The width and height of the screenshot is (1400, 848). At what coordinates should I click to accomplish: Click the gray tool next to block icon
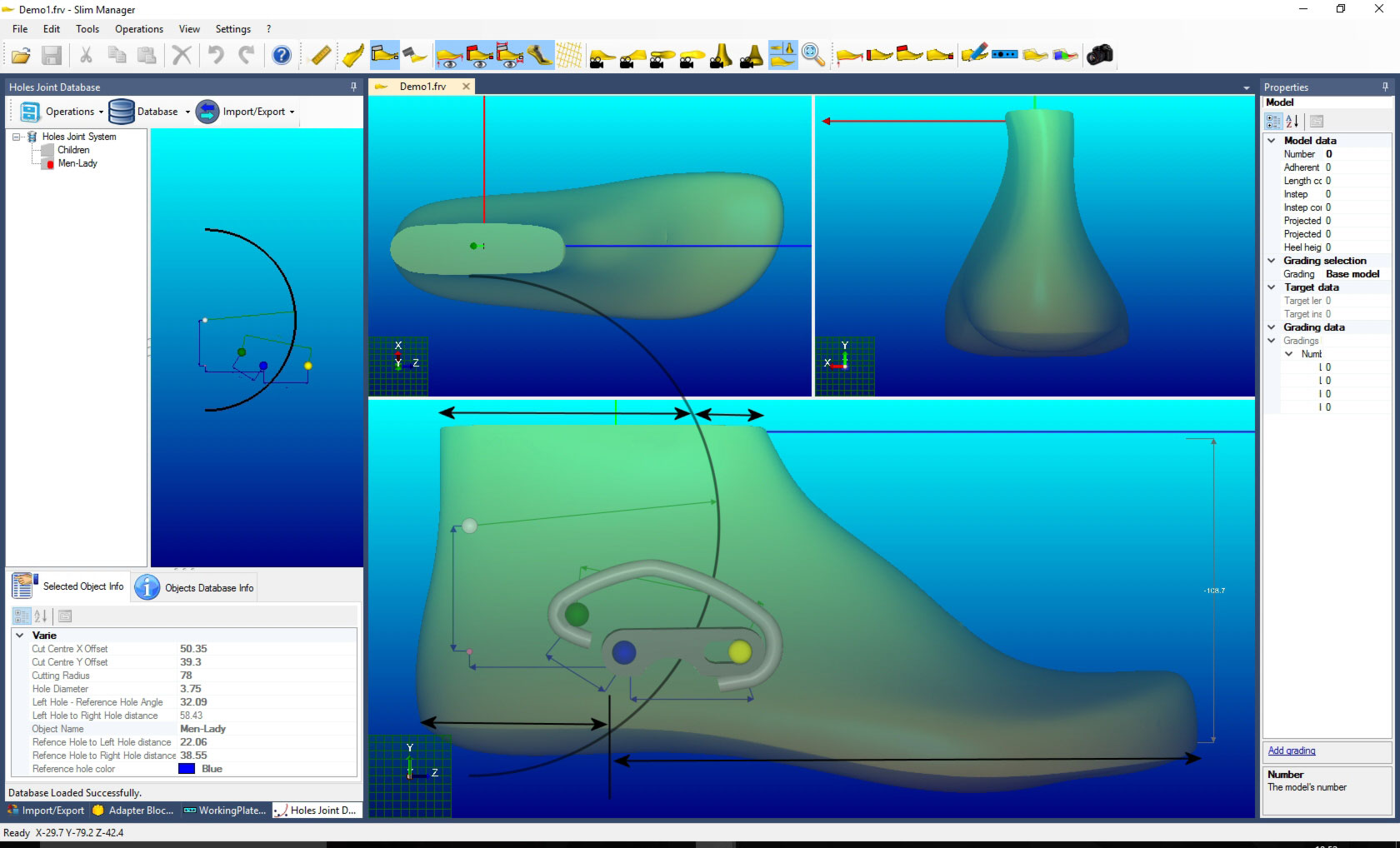(414, 56)
